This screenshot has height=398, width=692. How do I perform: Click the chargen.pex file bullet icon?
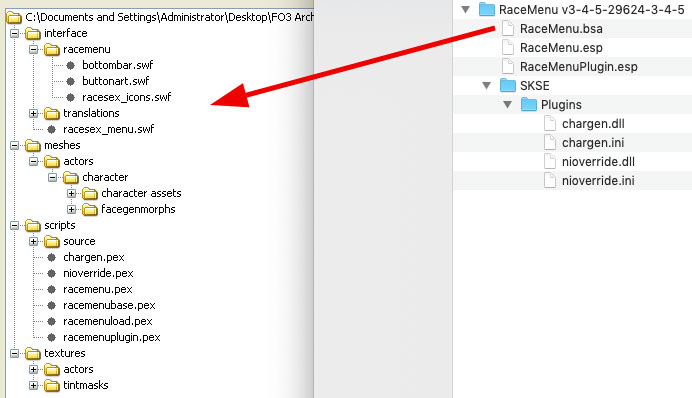[52, 257]
